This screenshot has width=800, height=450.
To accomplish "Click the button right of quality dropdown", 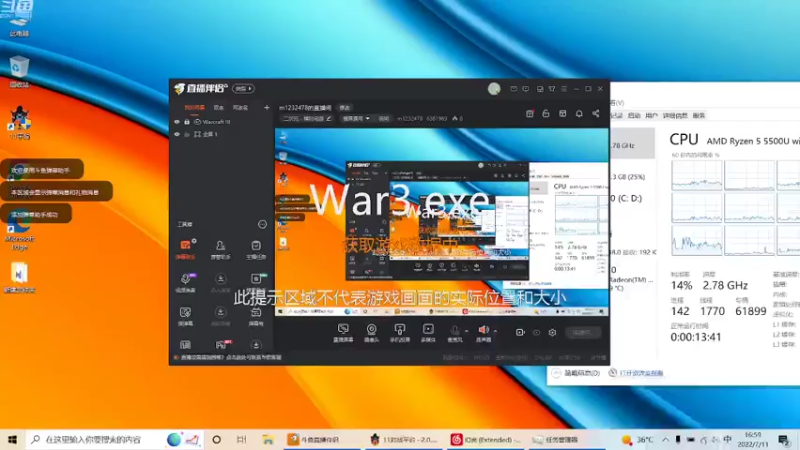I will tap(383, 118).
